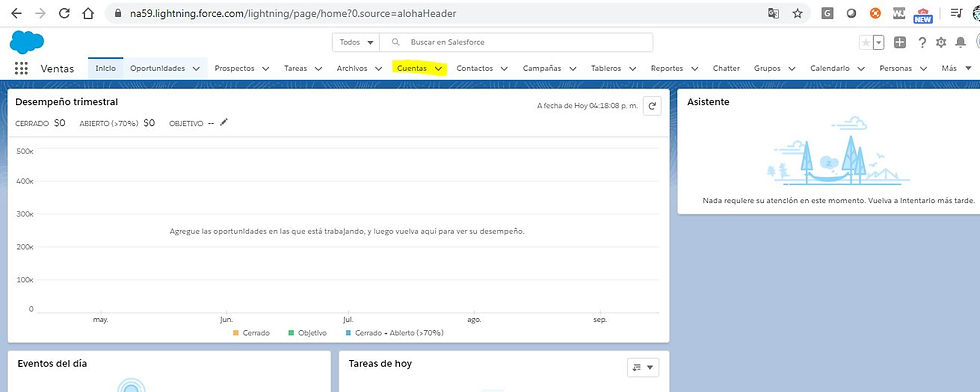980x392 pixels.
Task: Switch to the Chatter tab
Action: 726,68
